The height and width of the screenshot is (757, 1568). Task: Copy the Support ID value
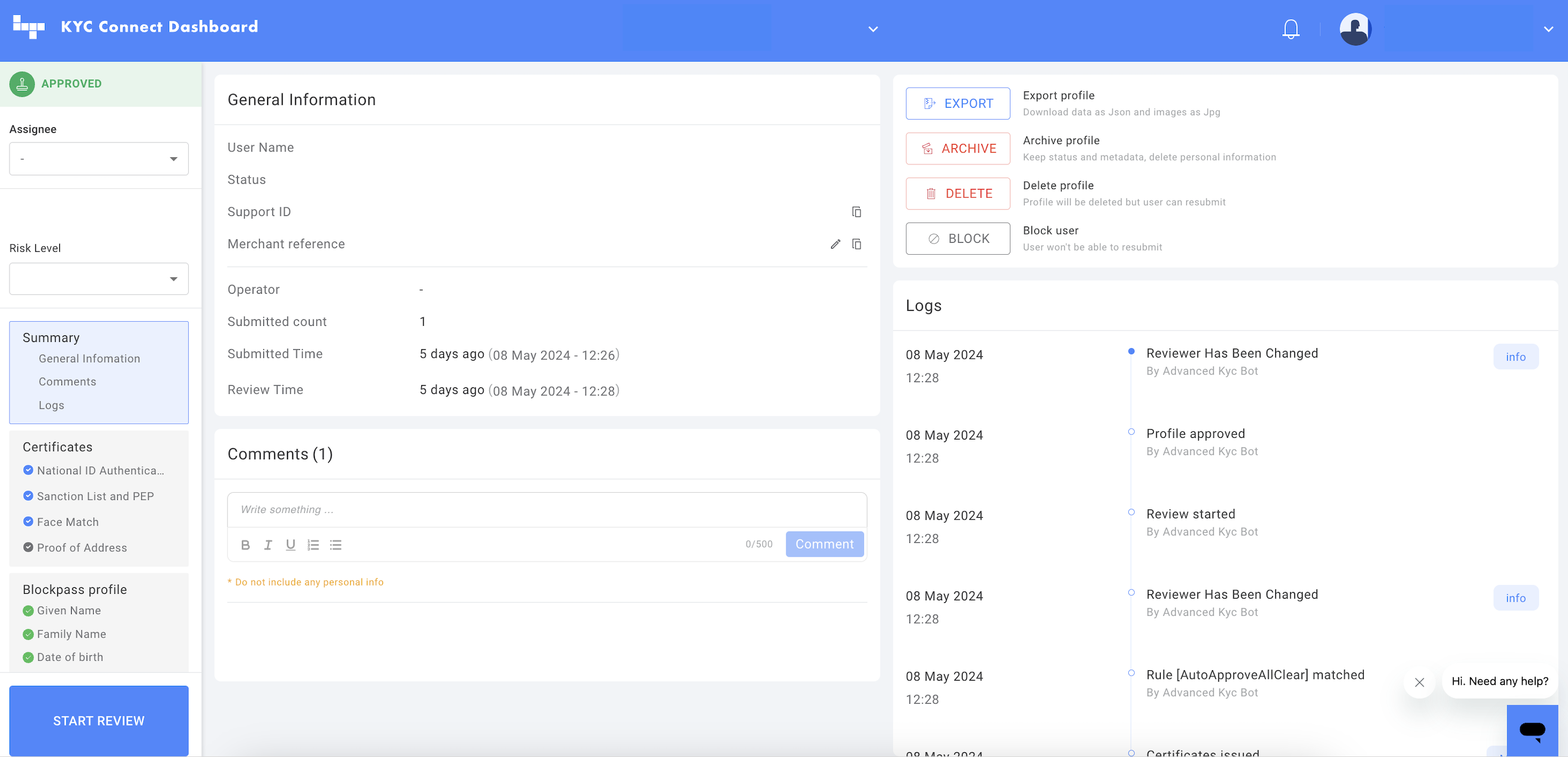point(856,212)
